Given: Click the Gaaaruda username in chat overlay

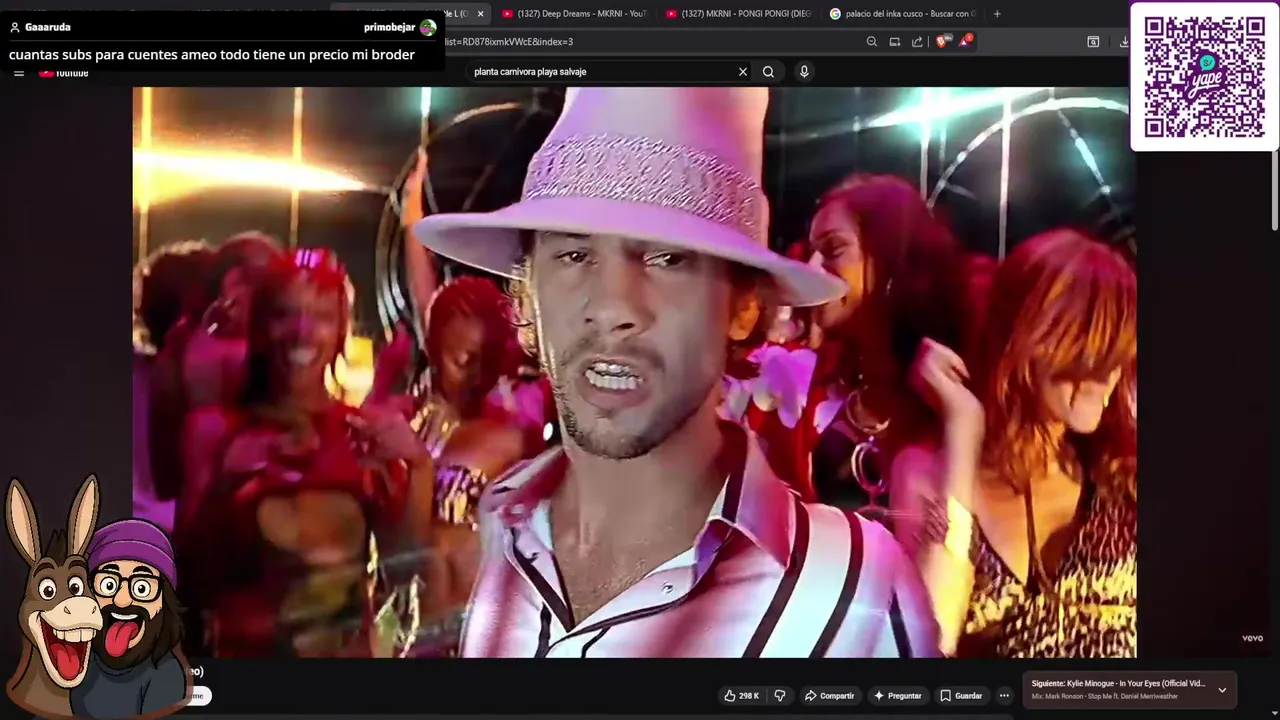Looking at the screenshot, I should click(47, 27).
